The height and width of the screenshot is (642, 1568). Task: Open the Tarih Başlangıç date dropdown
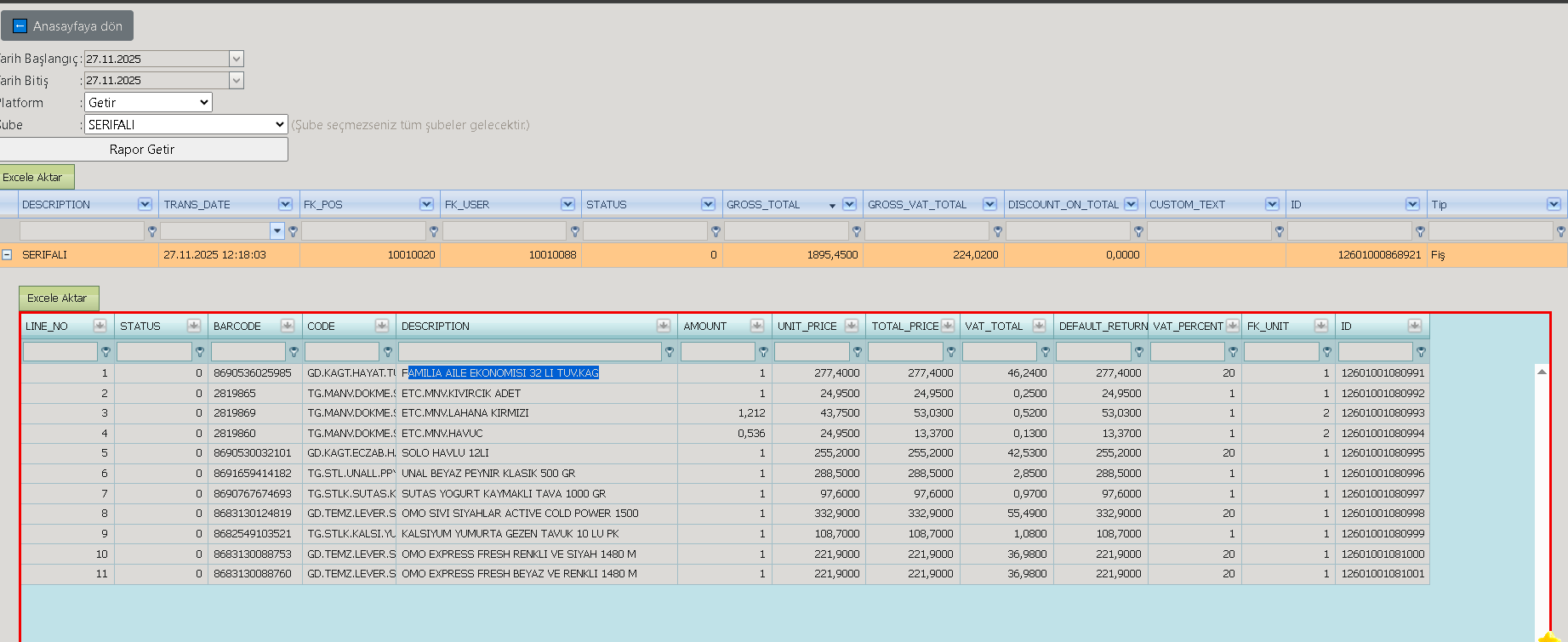click(x=237, y=59)
